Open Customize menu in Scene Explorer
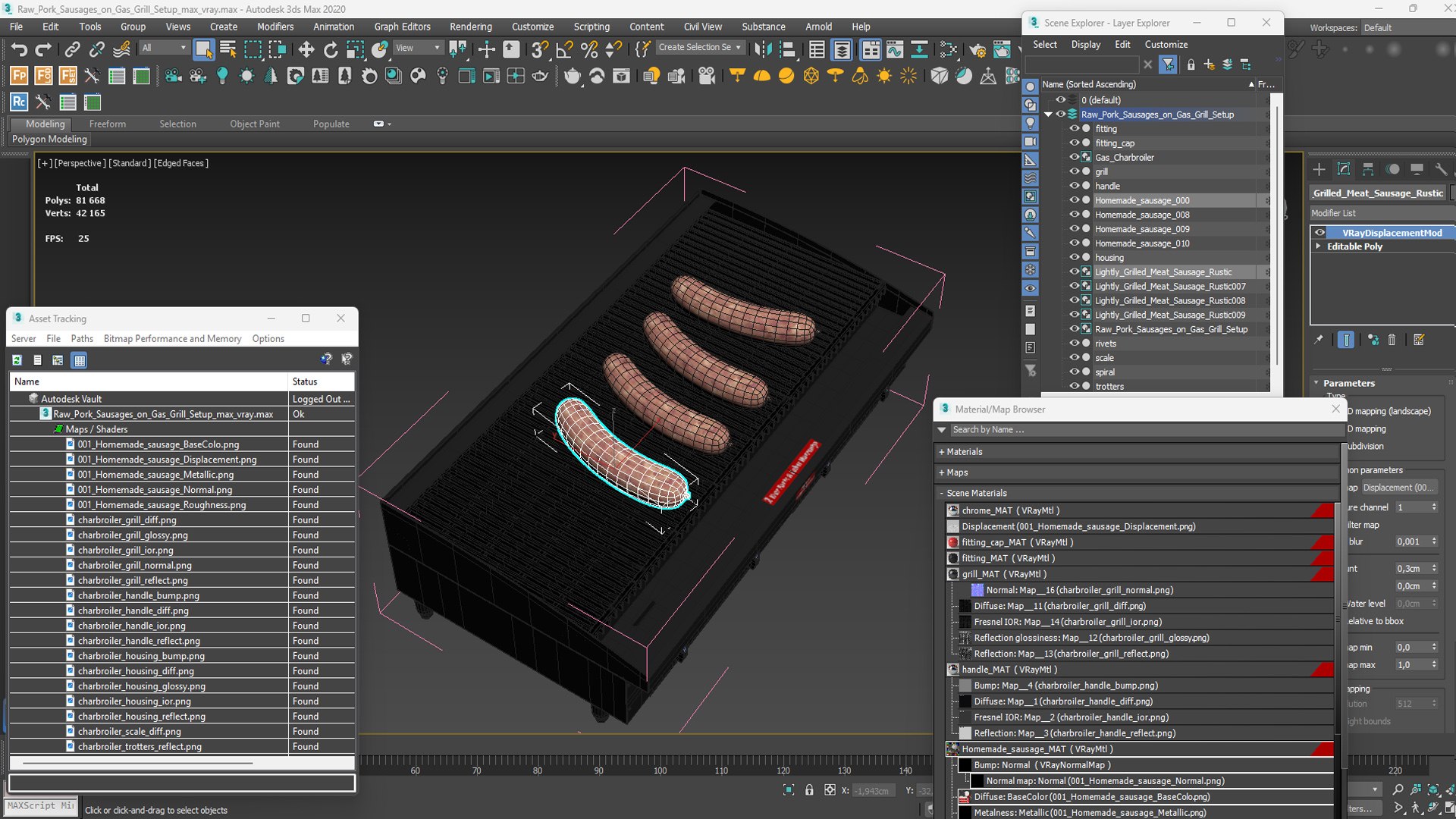 click(x=1166, y=45)
